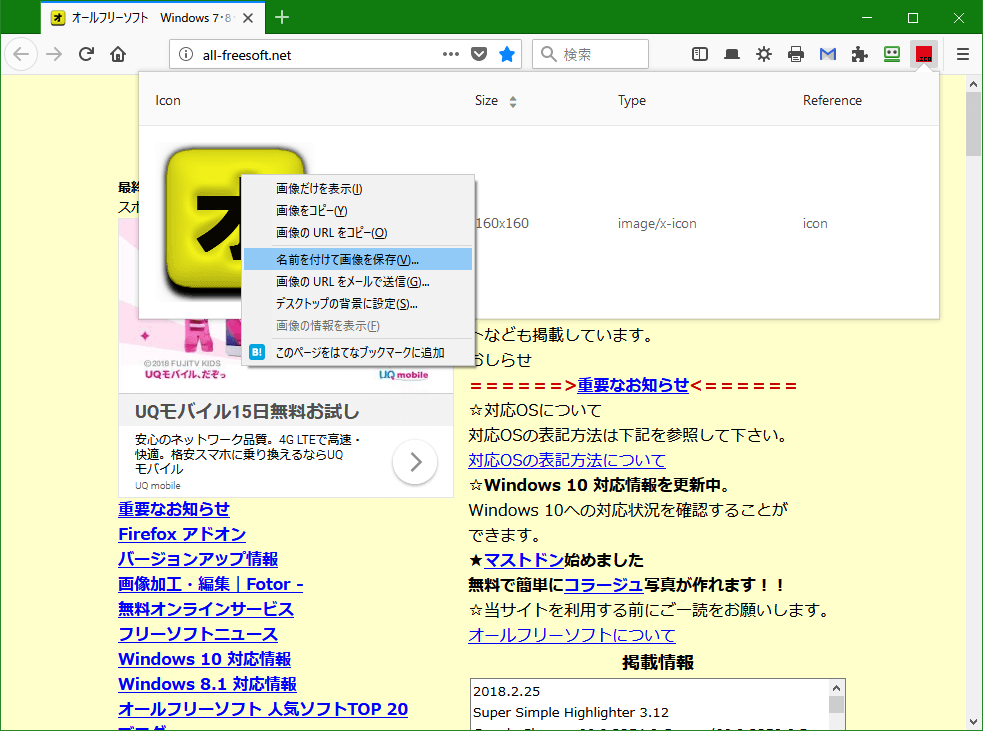This screenshot has width=983, height=731.
Task: Open バージョンアップ情報 link
Action: [x=198, y=559]
